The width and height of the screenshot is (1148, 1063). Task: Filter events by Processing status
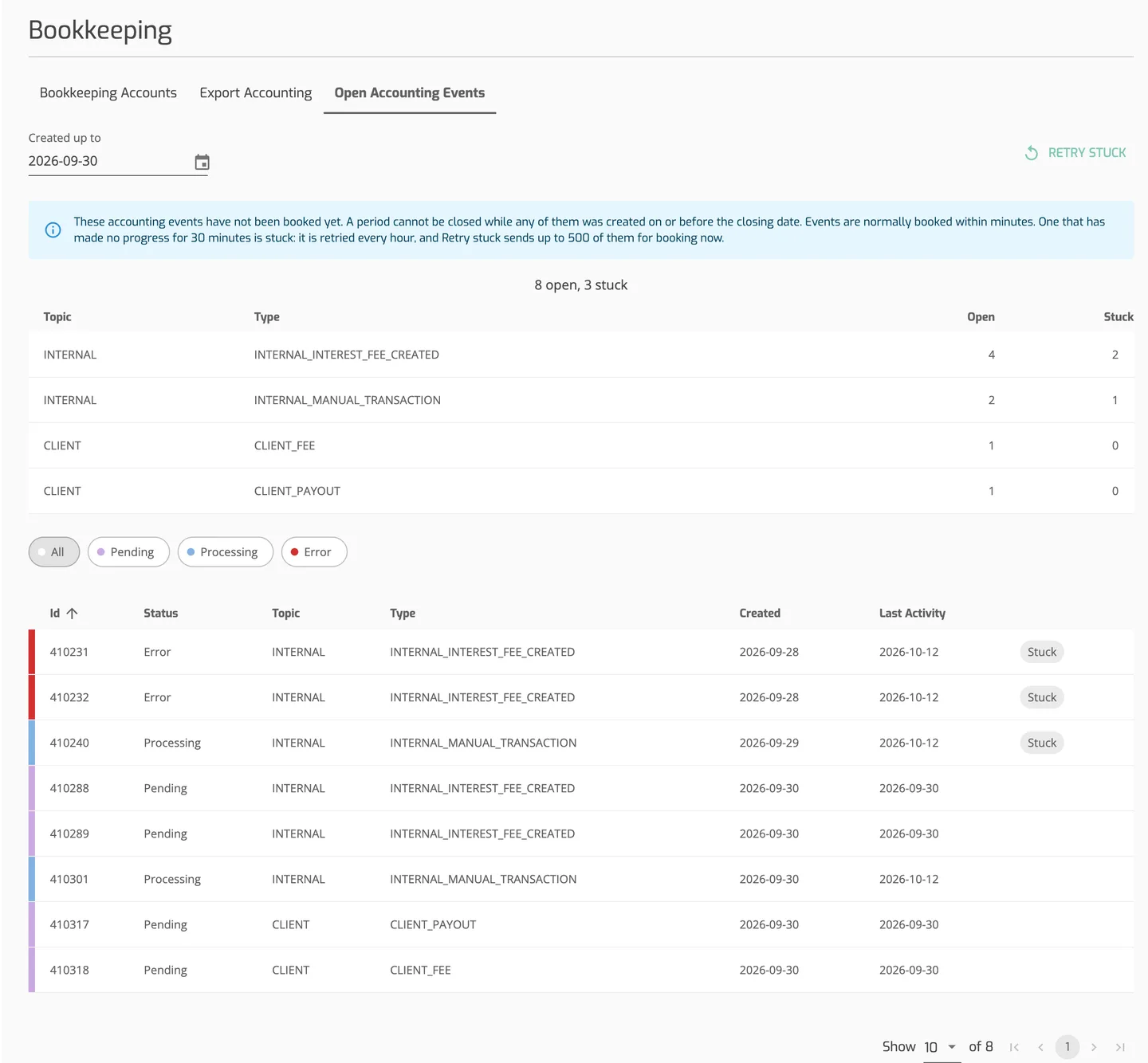pyautogui.click(x=226, y=552)
